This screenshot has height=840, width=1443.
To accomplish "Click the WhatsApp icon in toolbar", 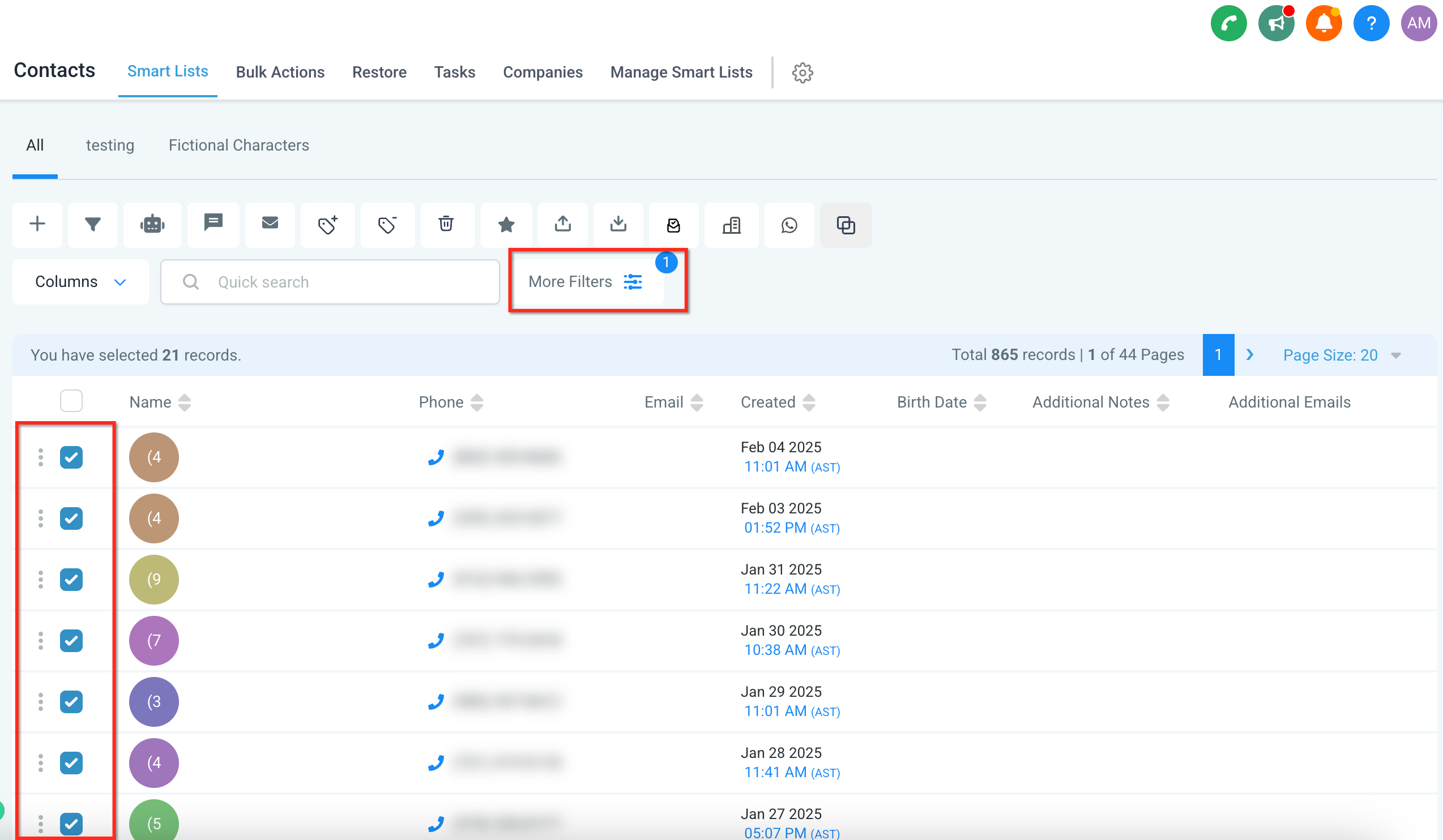I will click(789, 225).
